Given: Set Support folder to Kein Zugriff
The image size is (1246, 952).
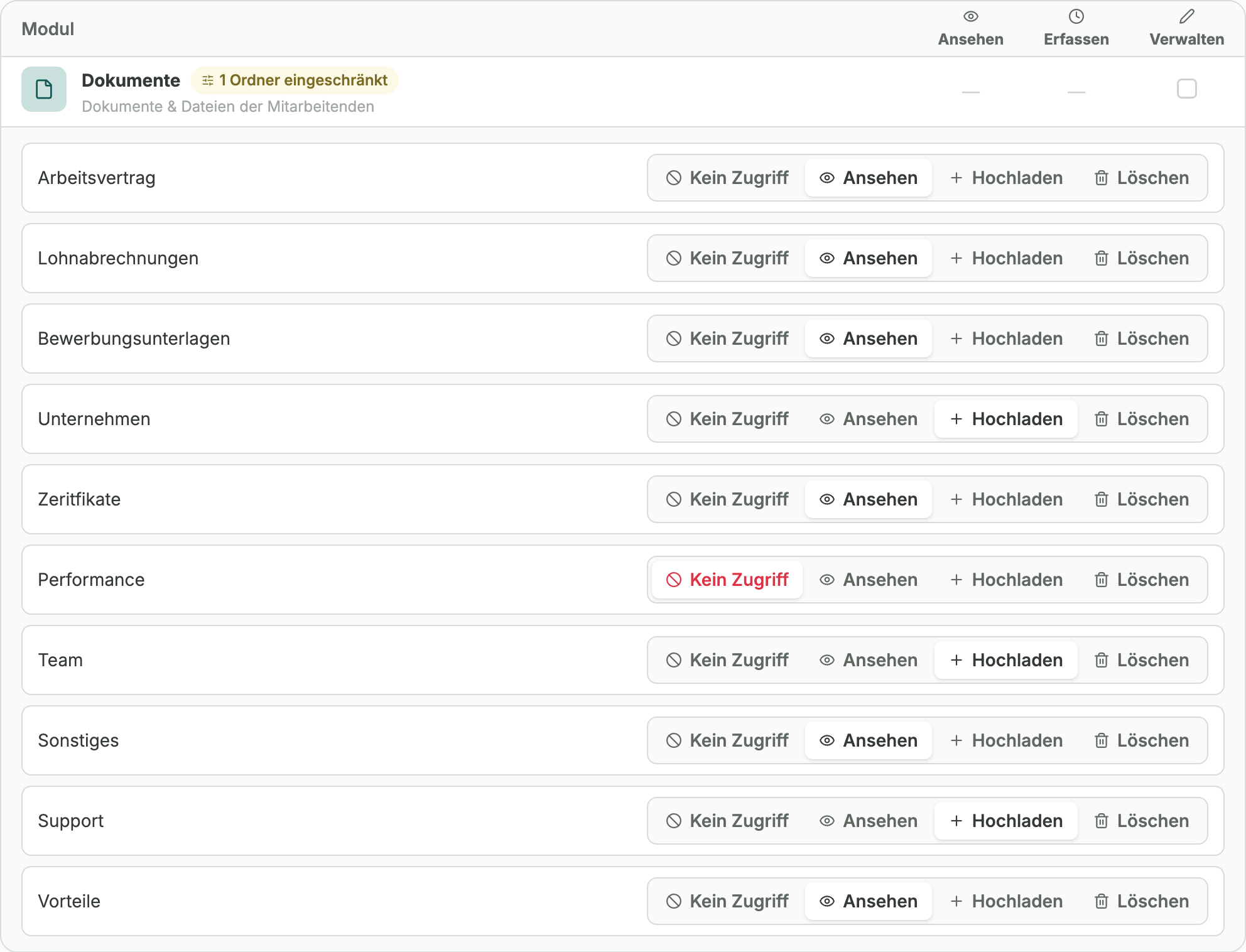Looking at the screenshot, I should tap(727, 821).
